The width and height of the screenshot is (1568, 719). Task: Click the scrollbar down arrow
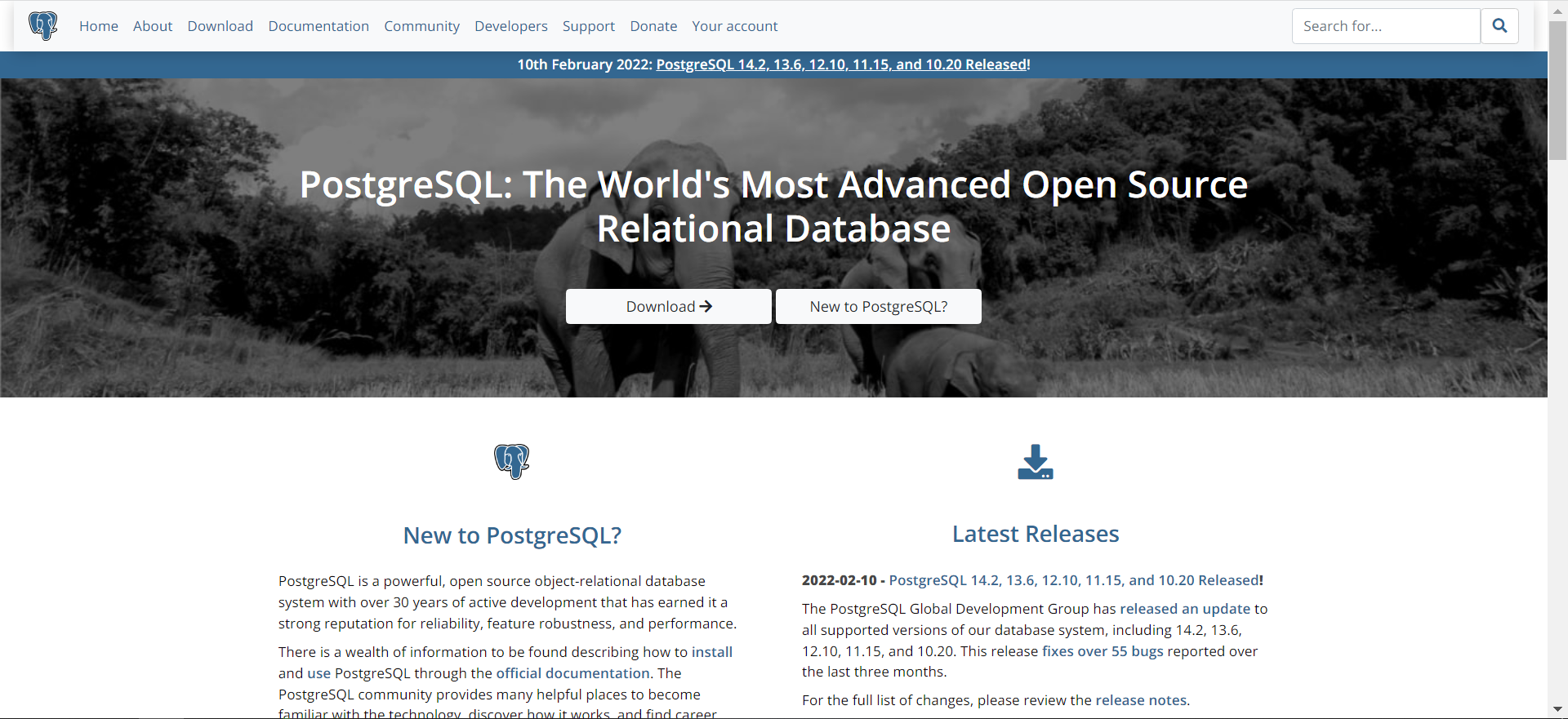(1557, 709)
